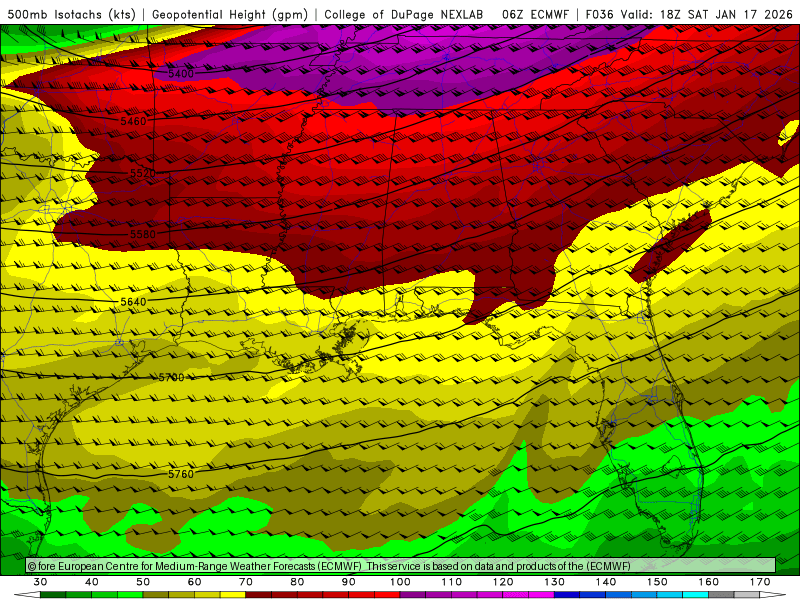Screen dimensions: 800x600
Task: Click the 100 value on the color scale
Action: click(400, 582)
